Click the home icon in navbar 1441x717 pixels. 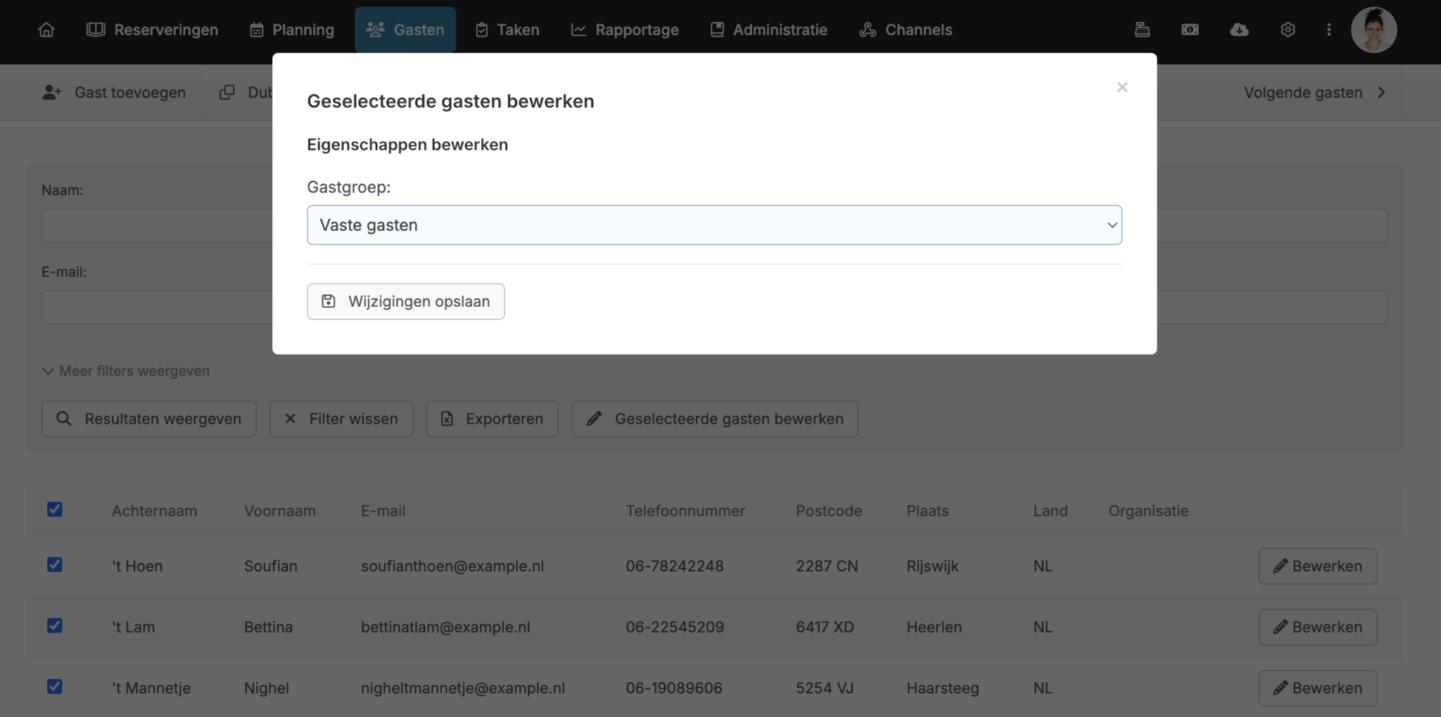pos(46,30)
